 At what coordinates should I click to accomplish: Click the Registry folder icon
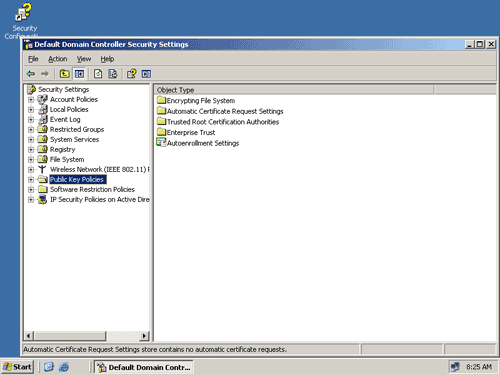[x=42, y=149]
